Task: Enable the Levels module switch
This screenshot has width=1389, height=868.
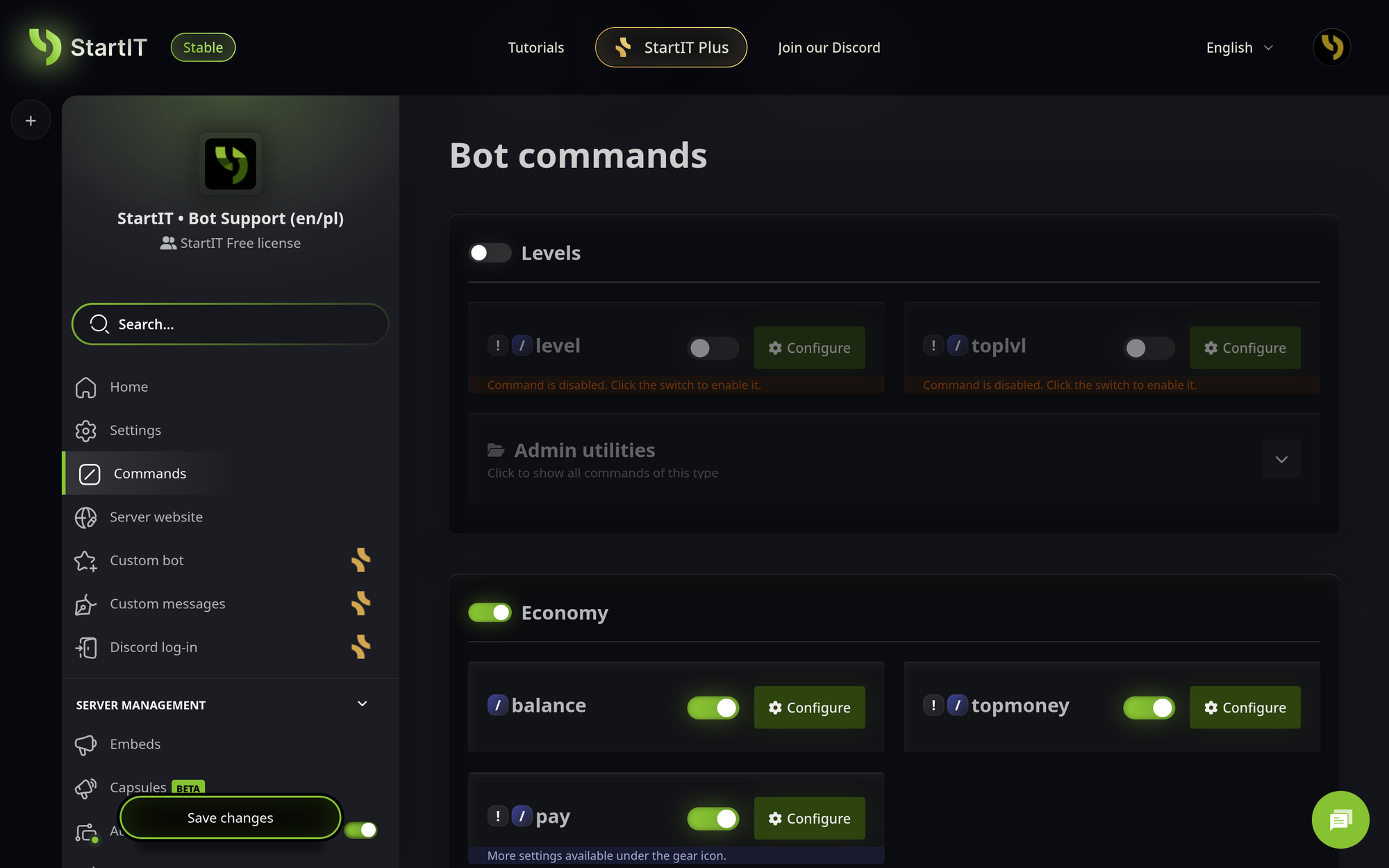Action: click(490, 253)
